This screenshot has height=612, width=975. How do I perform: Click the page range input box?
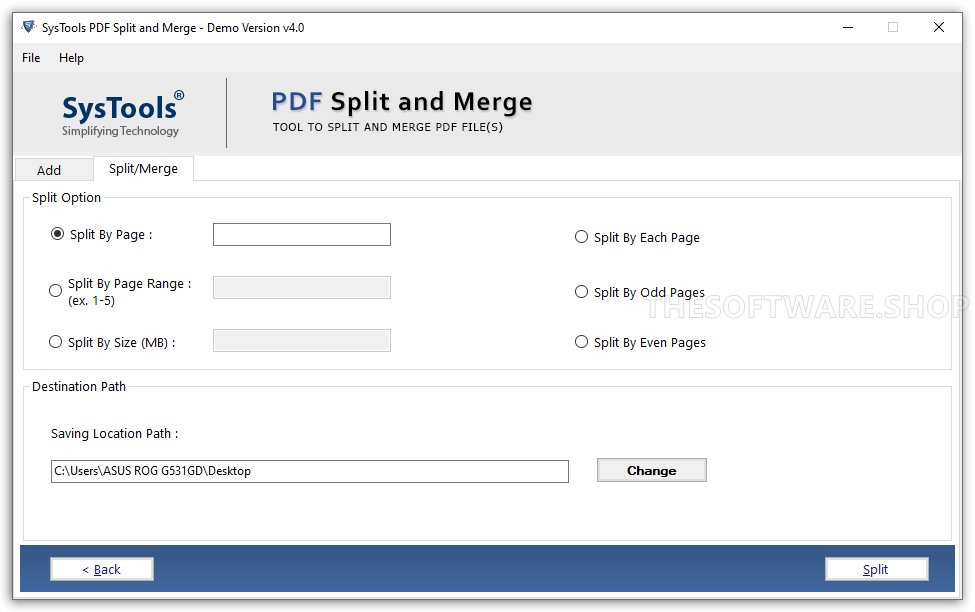301,287
